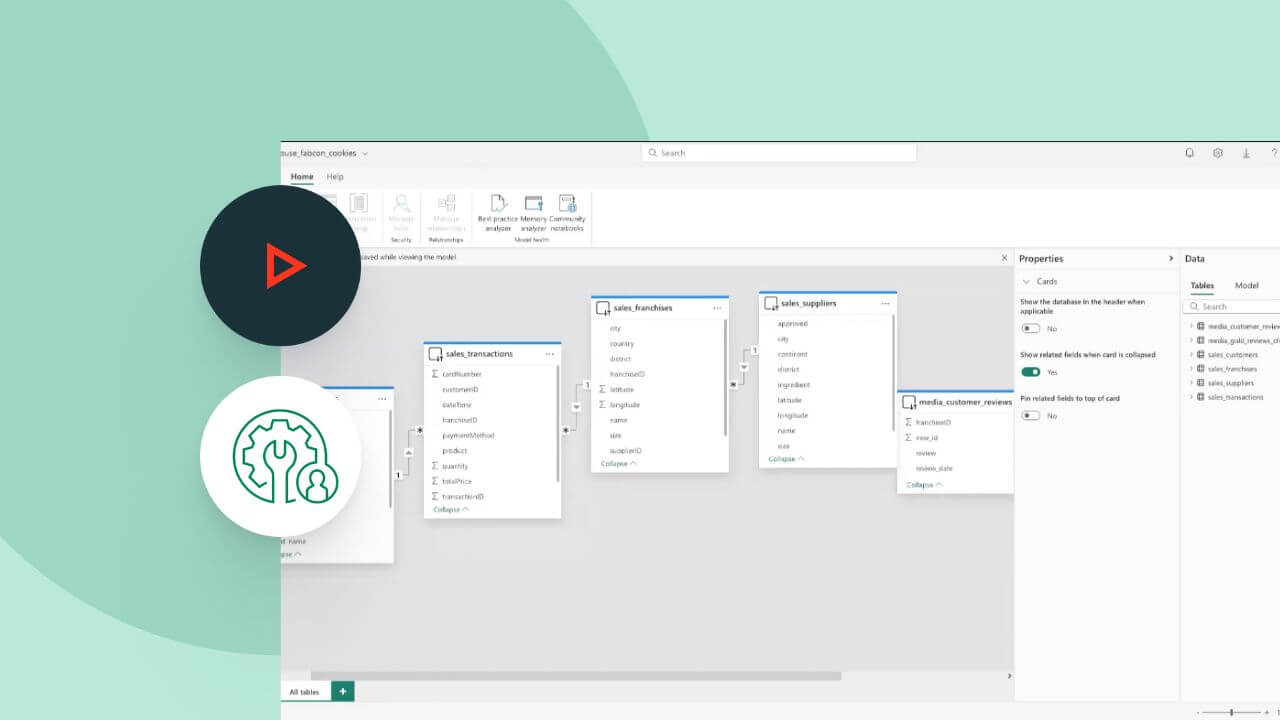The width and height of the screenshot is (1280, 720).
Task: Click the top search box
Action: 779,153
